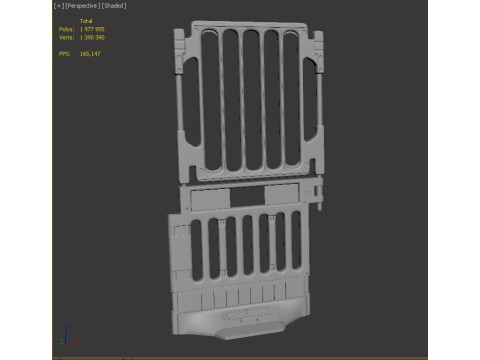Click the Verts count value 1 390 390
The image size is (480, 360).
[92, 38]
